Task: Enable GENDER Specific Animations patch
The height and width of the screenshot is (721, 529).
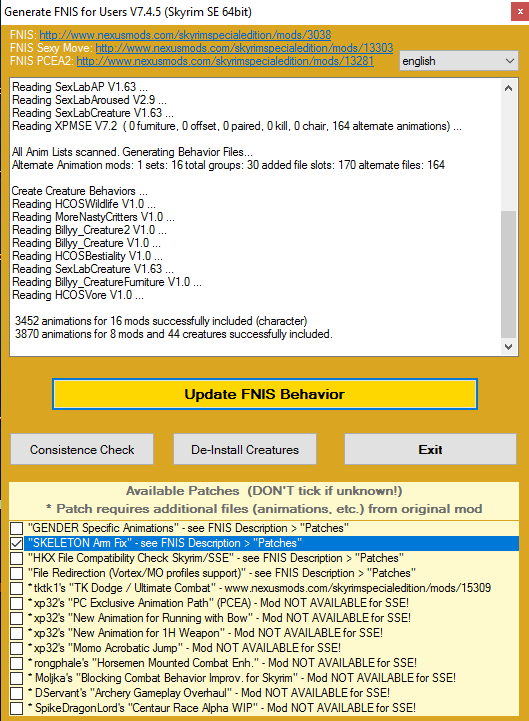Action: click(17, 528)
